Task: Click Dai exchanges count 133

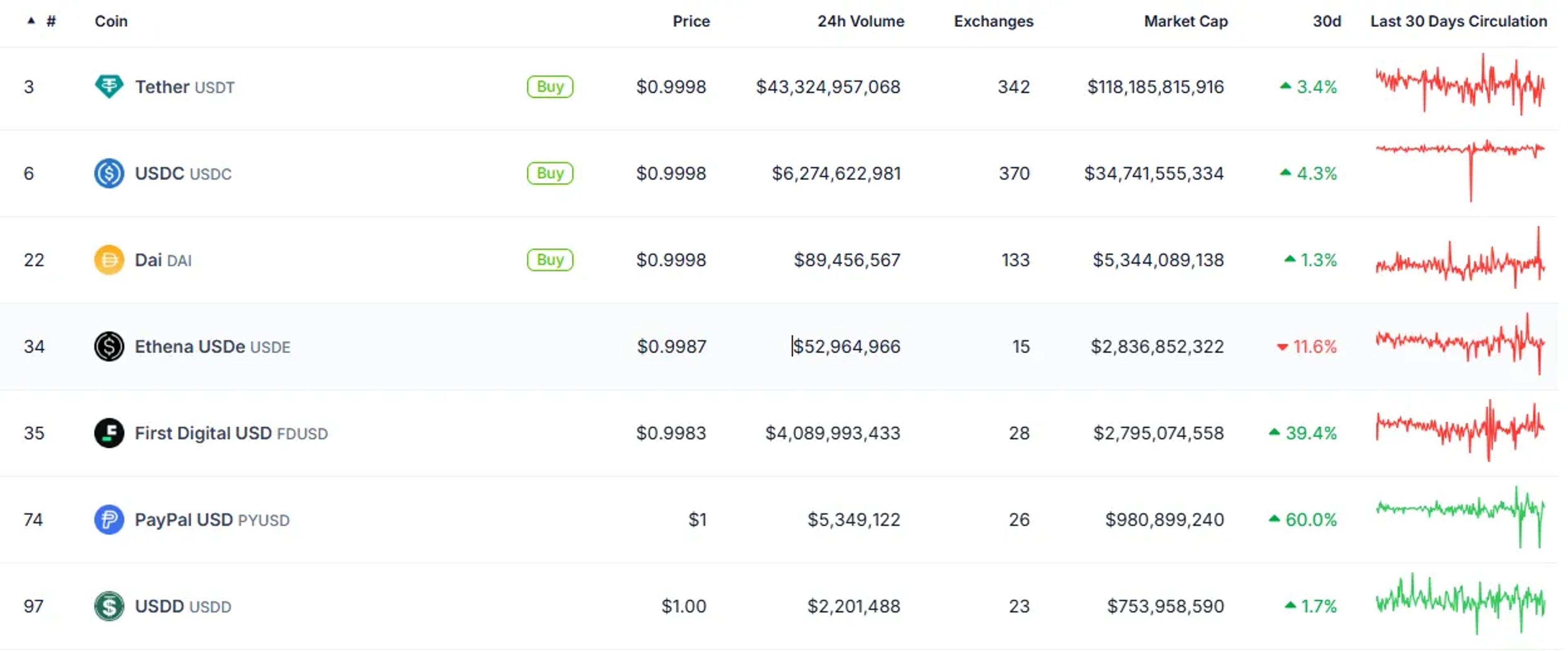Action: point(1015,260)
